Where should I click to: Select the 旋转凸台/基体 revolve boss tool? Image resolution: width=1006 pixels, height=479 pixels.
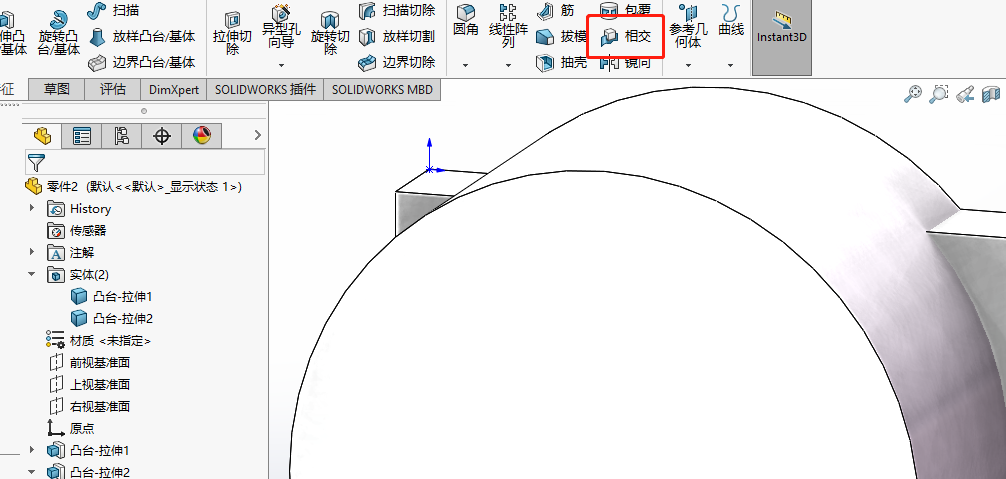pos(59,32)
